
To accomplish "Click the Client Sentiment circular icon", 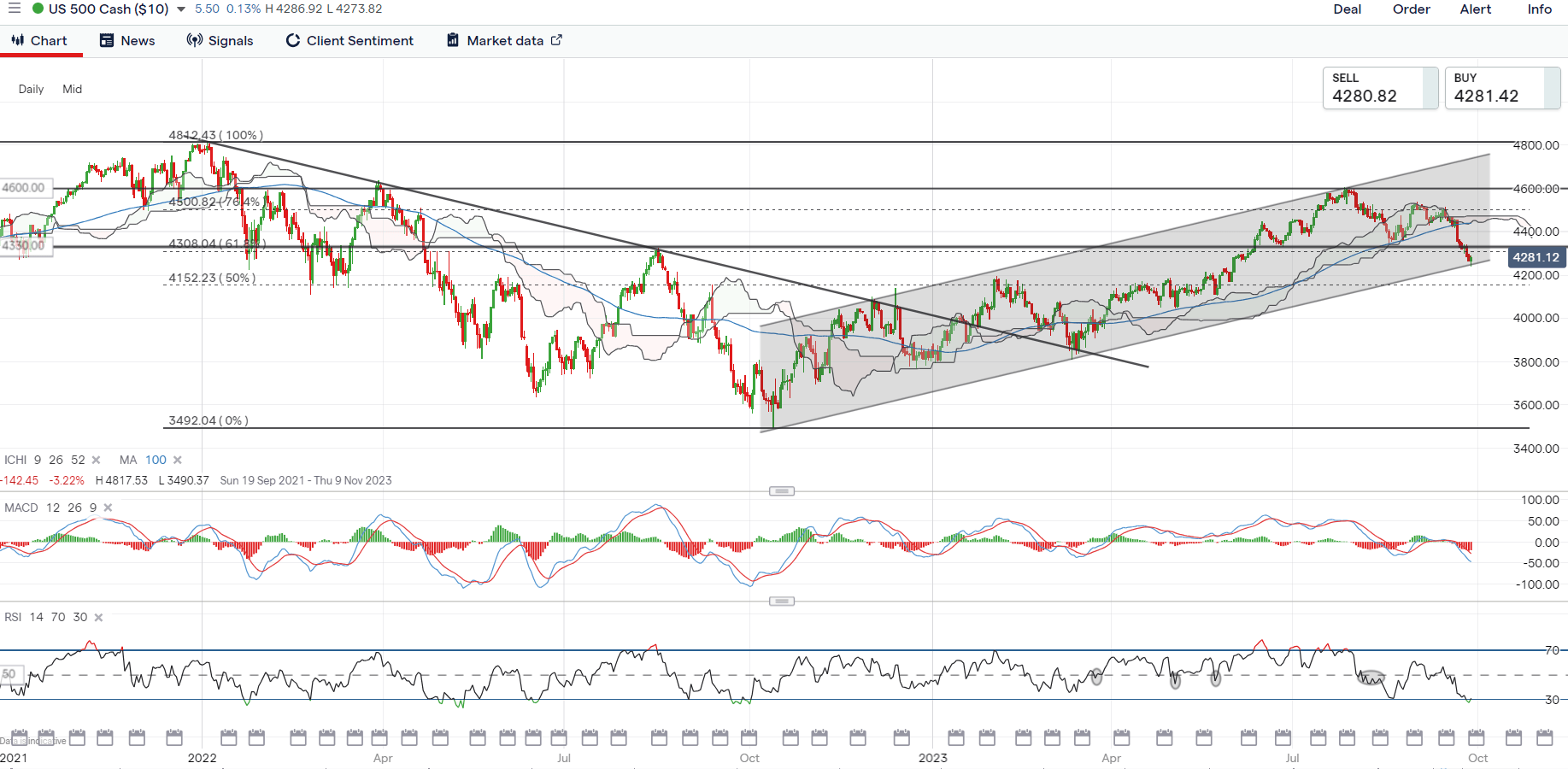I will (292, 40).
